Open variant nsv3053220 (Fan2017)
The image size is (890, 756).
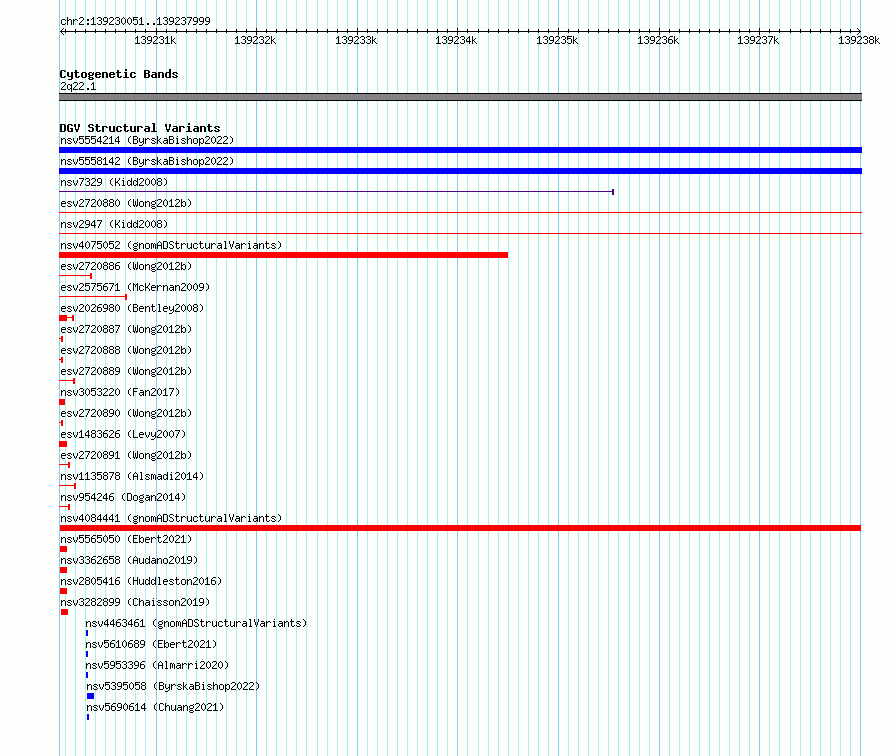pyautogui.click(x=120, y=392)
